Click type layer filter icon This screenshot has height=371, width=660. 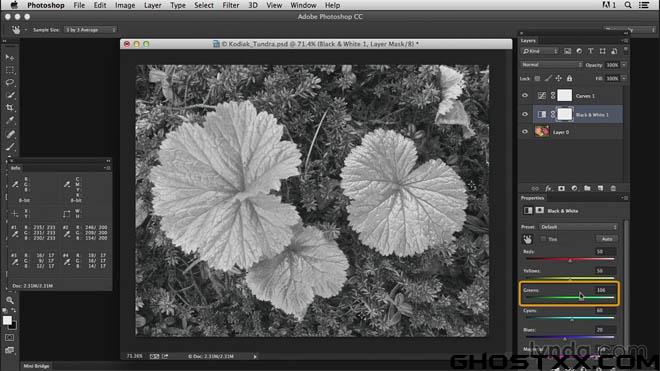[x=591, y=51]
